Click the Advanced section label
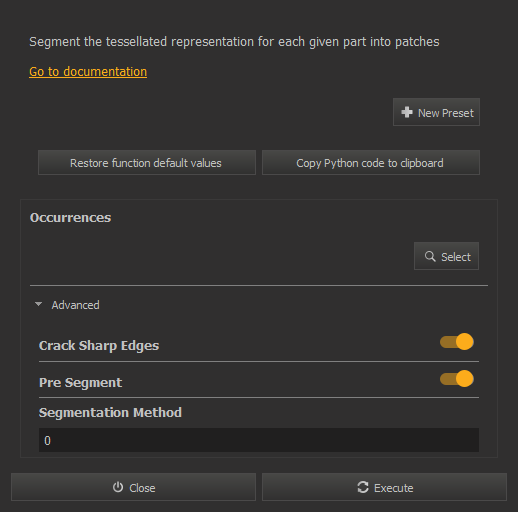 [x=75, y=305]
